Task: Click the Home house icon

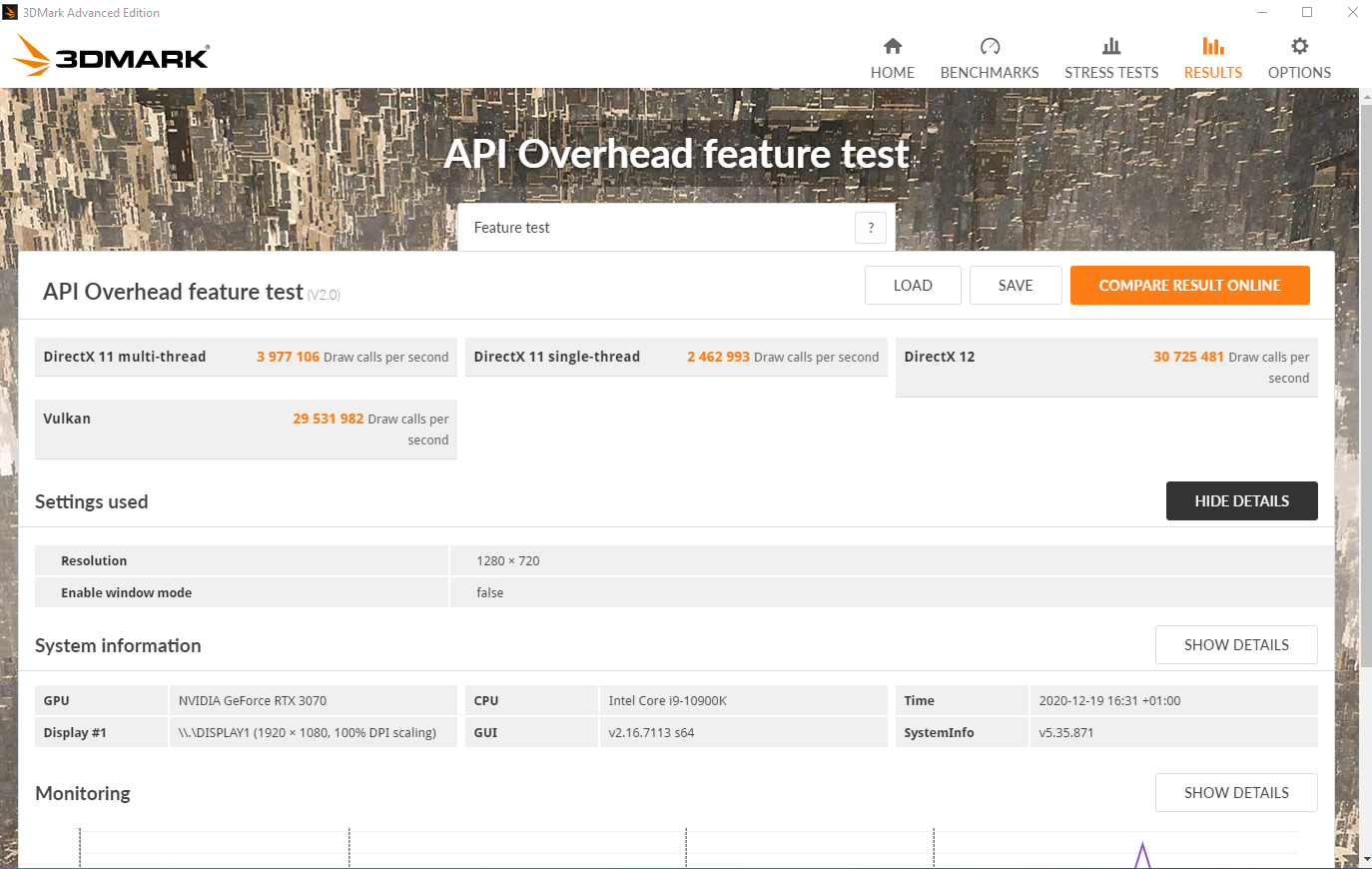Action: pyautogui.click(x=893, y=46)
